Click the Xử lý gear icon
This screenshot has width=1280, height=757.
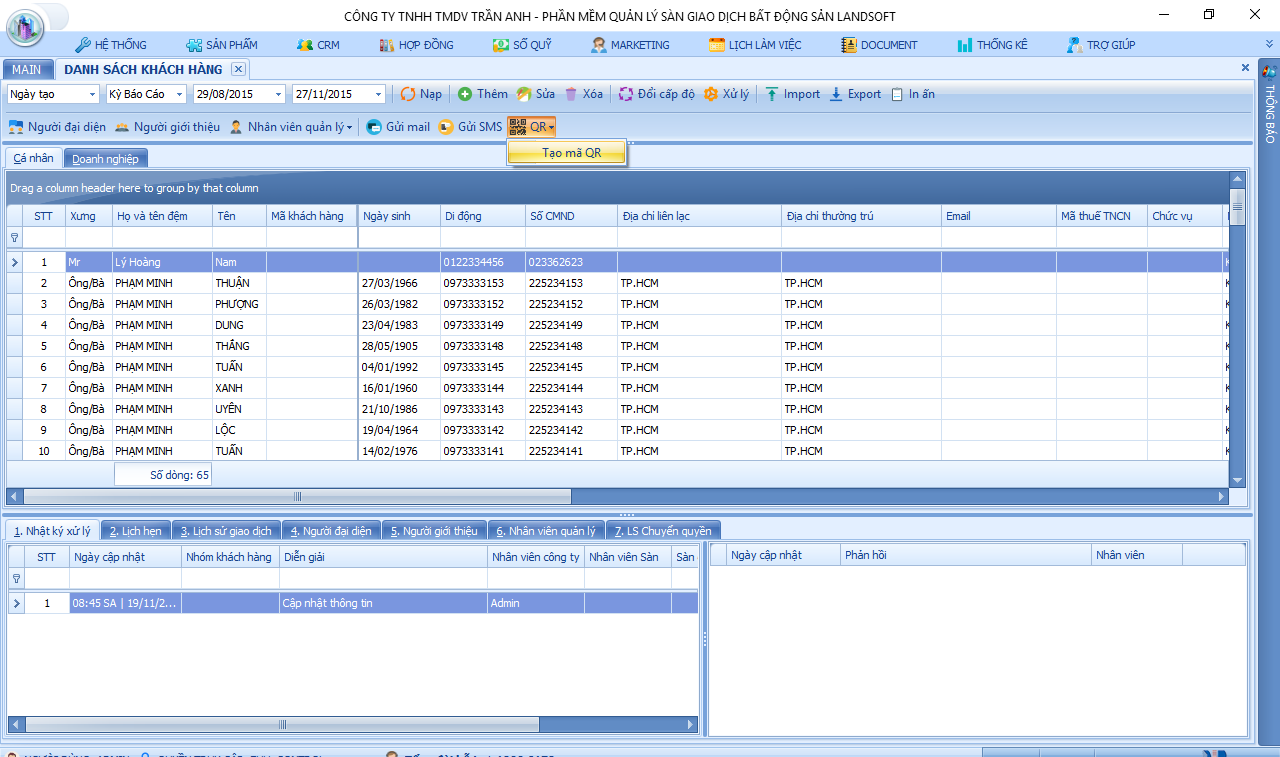711,94
